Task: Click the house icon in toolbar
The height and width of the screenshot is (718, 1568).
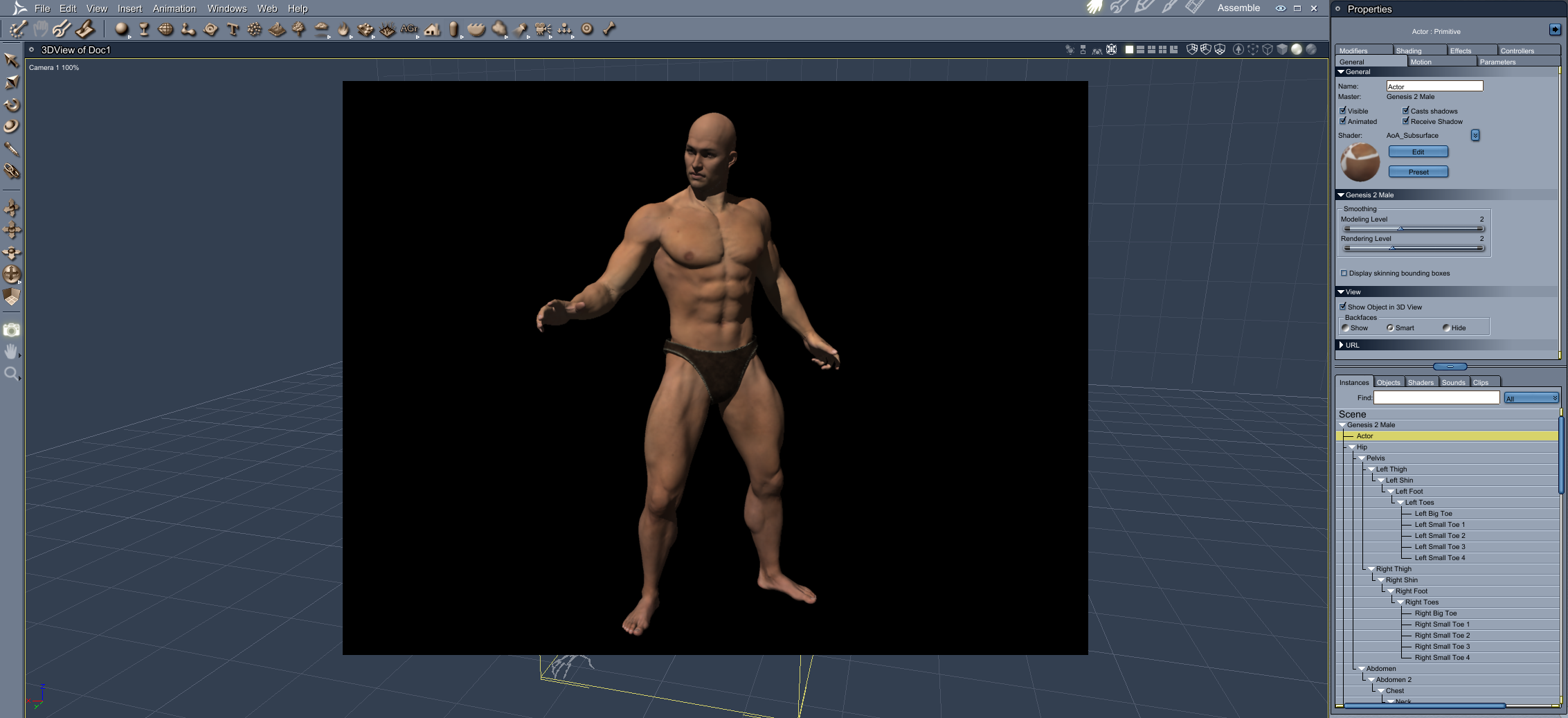Action: coord(432,29)
